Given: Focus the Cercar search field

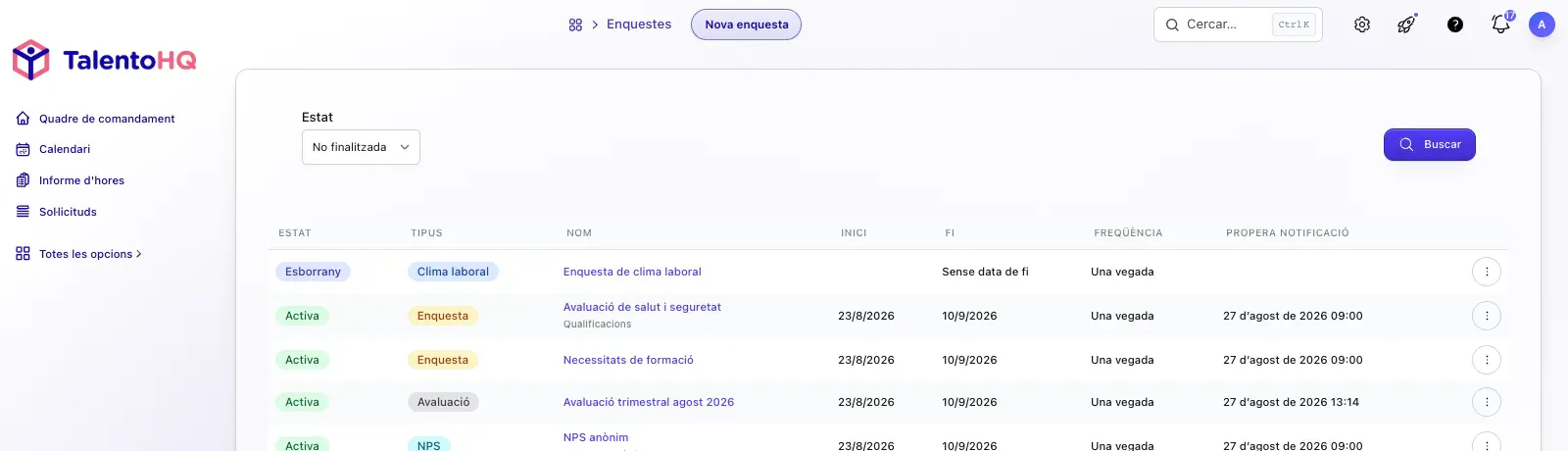Looking at the screenshot, I should pyautogui.click(x=1238, y=25).
